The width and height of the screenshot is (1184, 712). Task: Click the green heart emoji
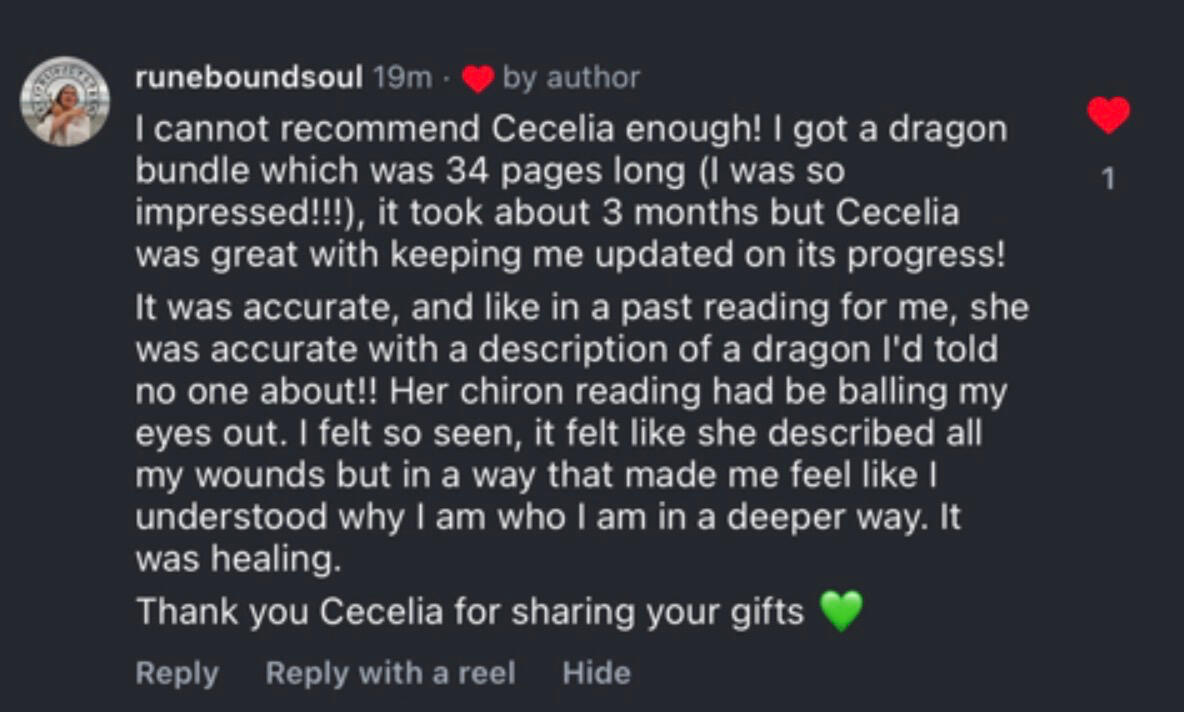tap(841, 611)
